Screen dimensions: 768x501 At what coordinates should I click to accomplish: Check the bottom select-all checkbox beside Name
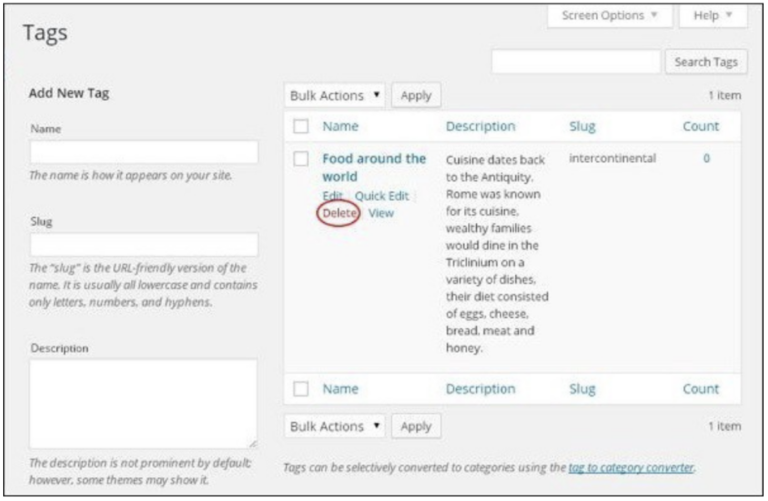pos(300,389)
